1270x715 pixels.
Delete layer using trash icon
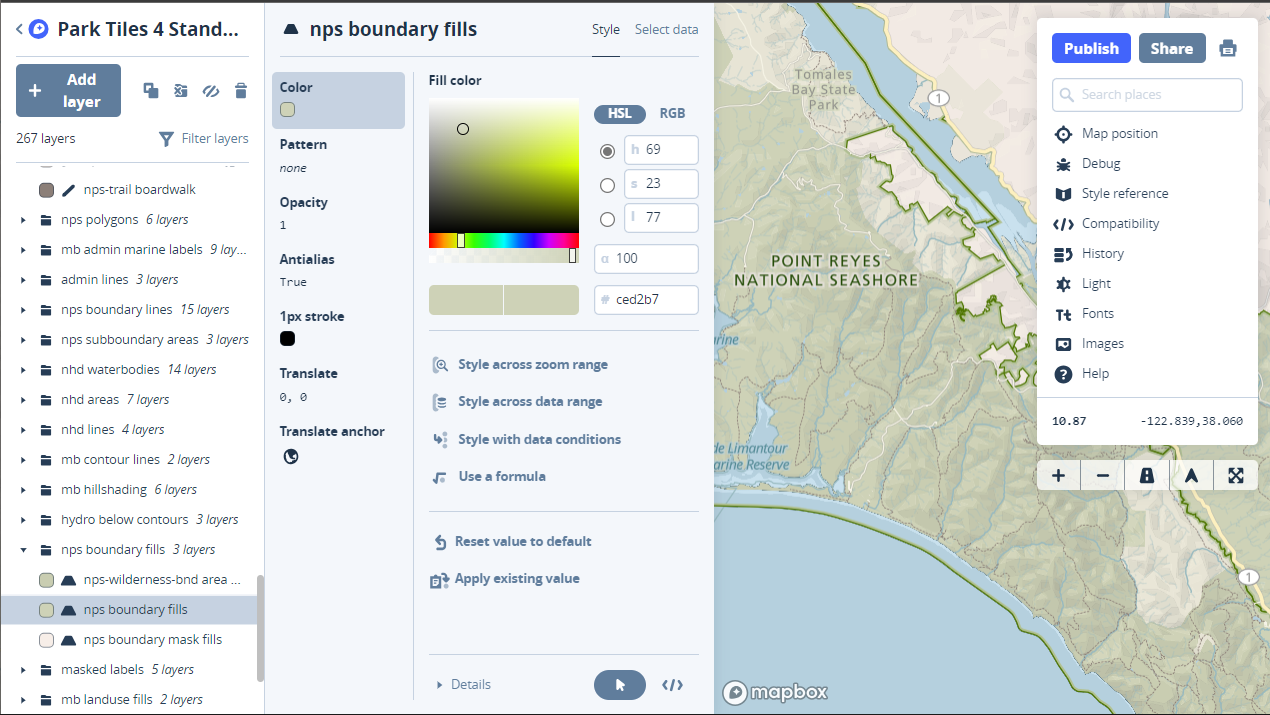point(240,91)
